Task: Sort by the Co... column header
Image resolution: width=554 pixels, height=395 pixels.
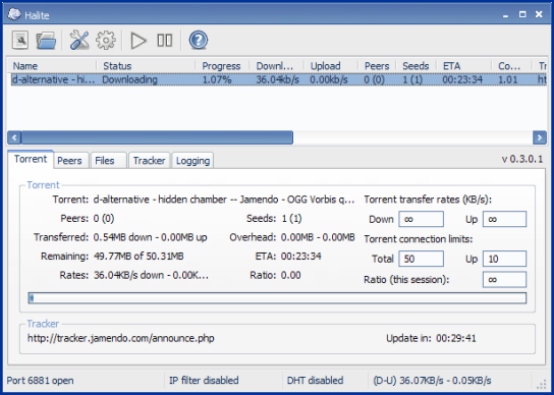Action: click(x=509, y=66)
